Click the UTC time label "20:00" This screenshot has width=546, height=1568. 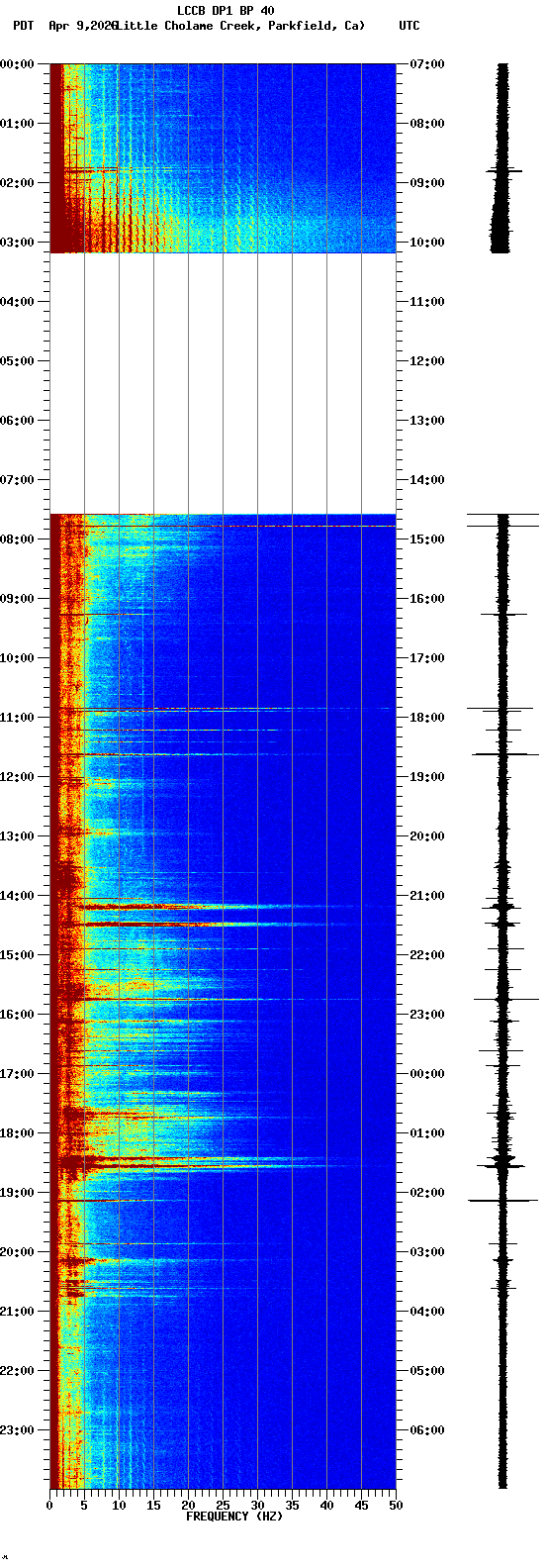point(427,836)
